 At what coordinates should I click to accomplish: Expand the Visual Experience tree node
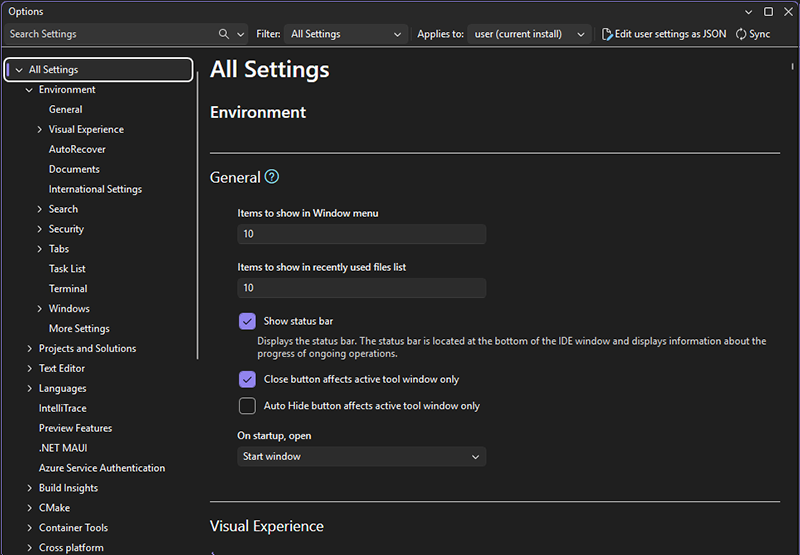coord(39,130)
